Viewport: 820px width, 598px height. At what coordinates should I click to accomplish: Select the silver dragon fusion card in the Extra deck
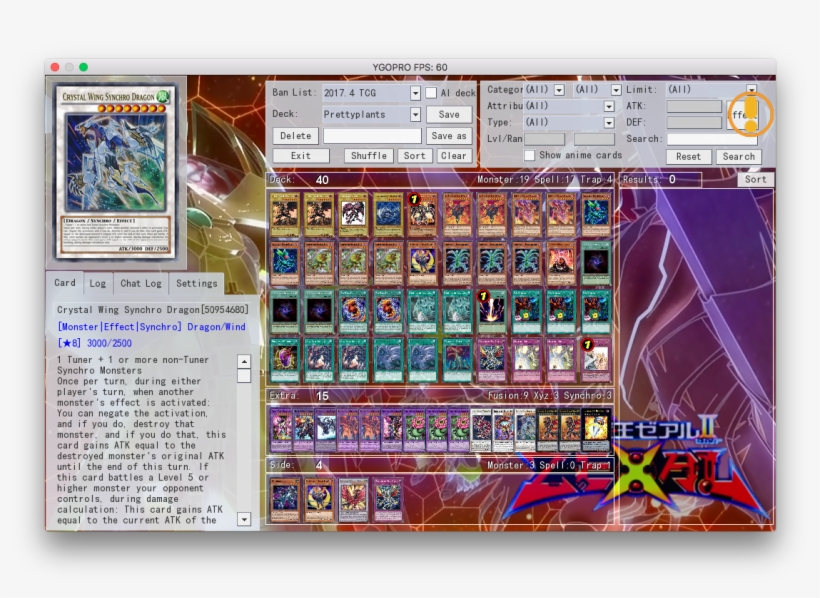[x=325, y=430]
